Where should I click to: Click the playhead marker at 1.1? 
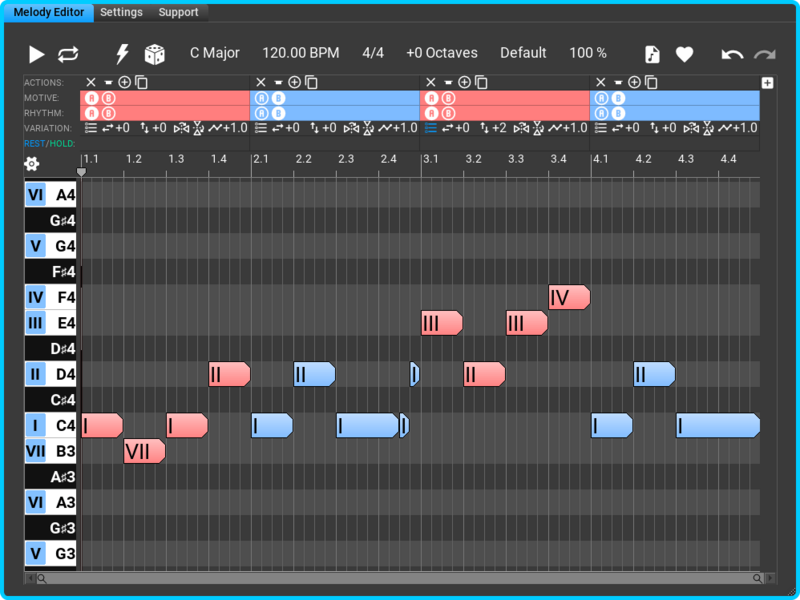(81, 172)
